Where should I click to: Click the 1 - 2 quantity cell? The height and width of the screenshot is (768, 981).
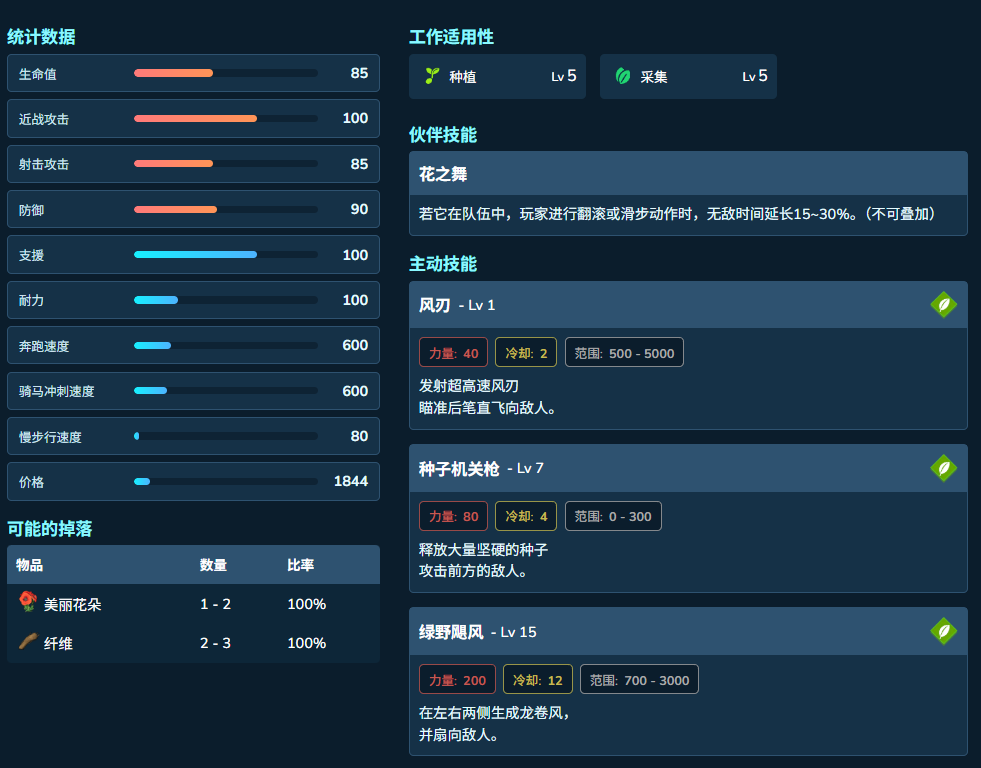tap(215, 604)
